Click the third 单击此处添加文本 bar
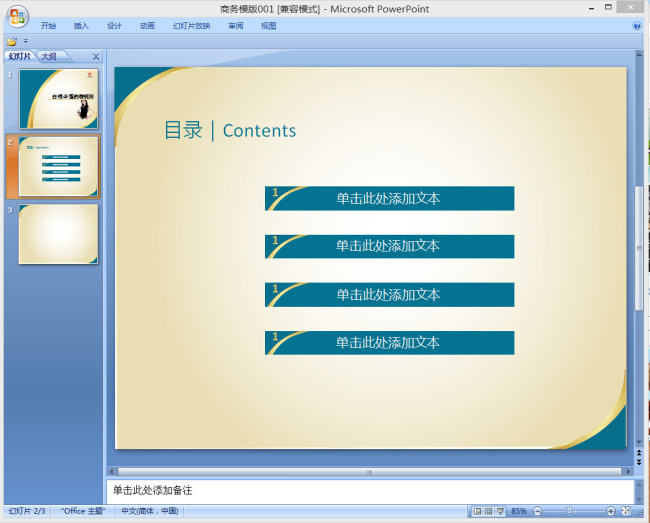The image size is (650, 523). [x=390, y=295]
